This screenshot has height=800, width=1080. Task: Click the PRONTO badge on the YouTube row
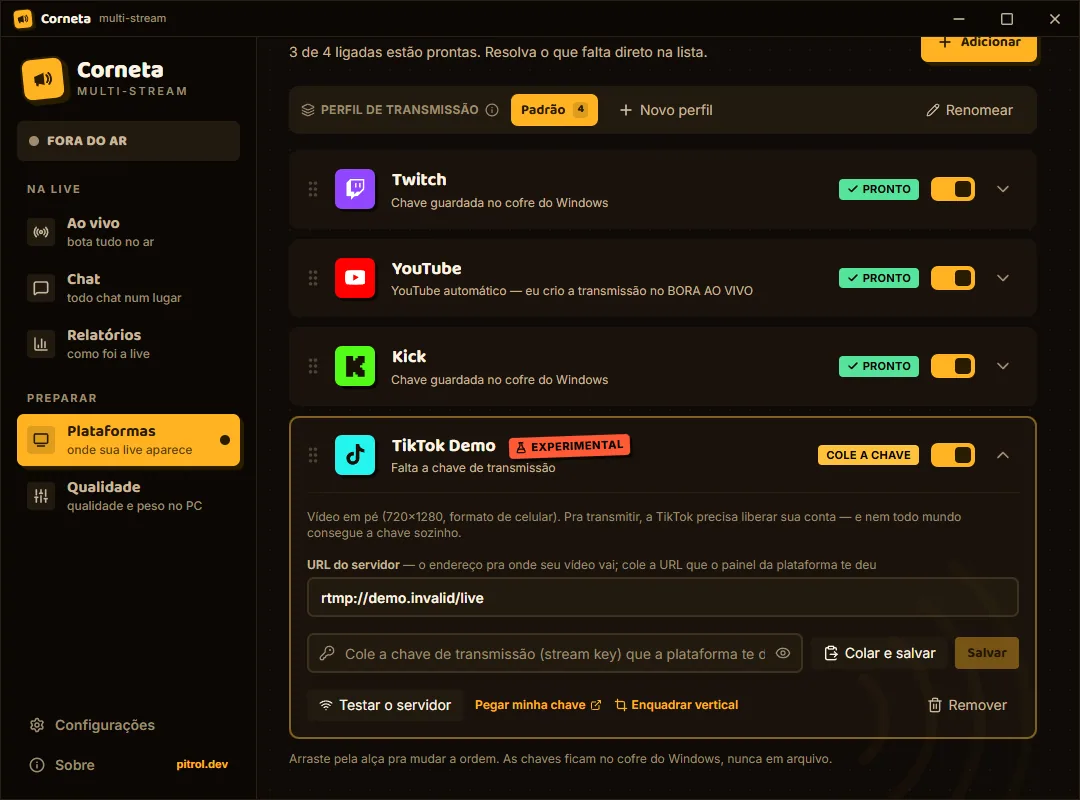[x=878, y=278]
